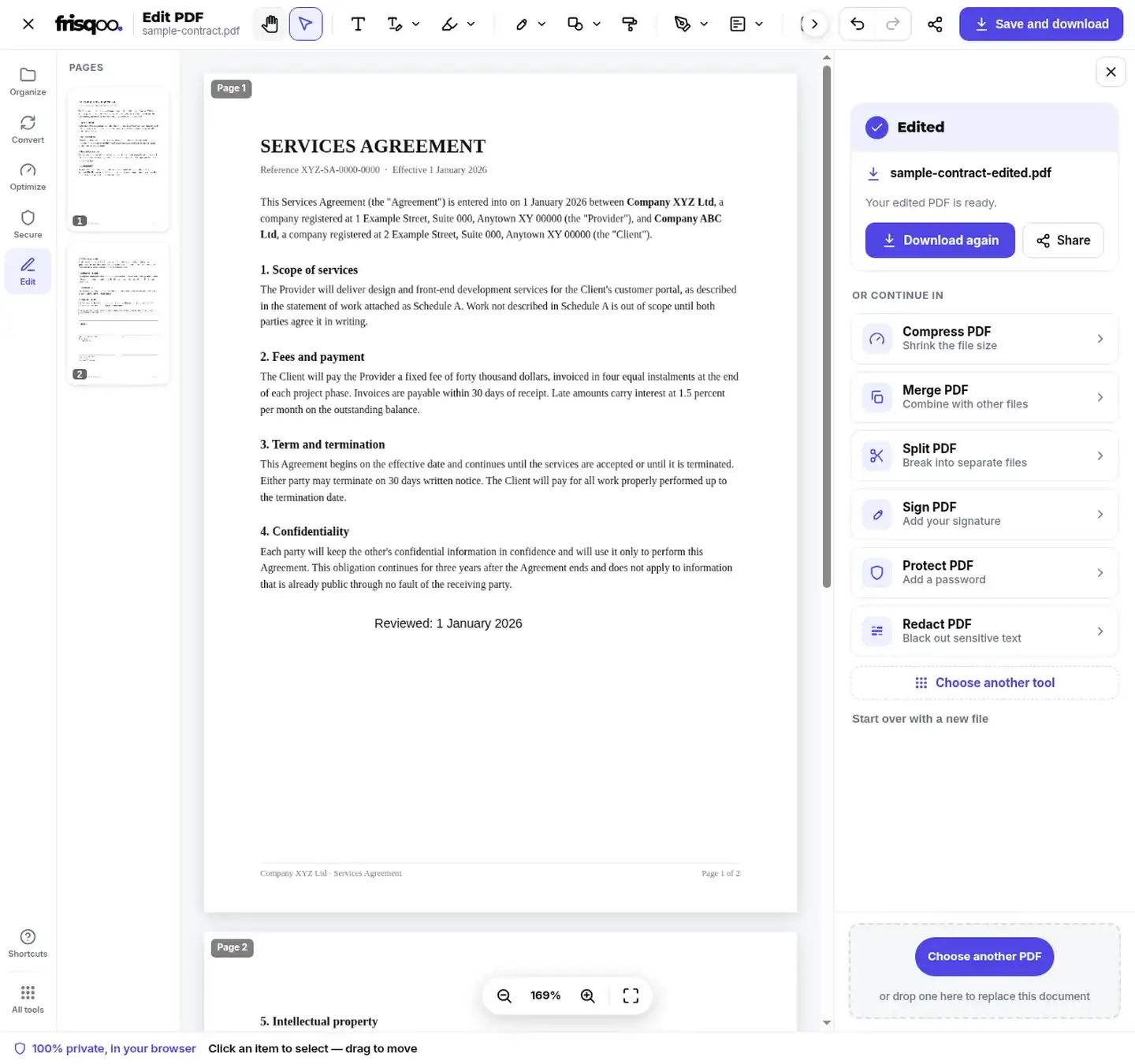Select the fountain pen signature tool
The width and height of the screenshot is (1135, 1064).
[x=683, y=24]
